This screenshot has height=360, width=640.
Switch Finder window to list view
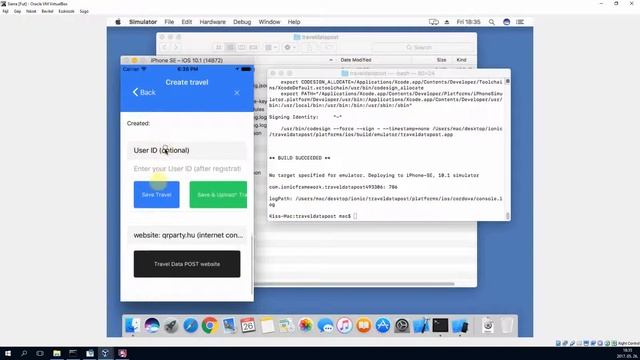click(x=230, y=47)
